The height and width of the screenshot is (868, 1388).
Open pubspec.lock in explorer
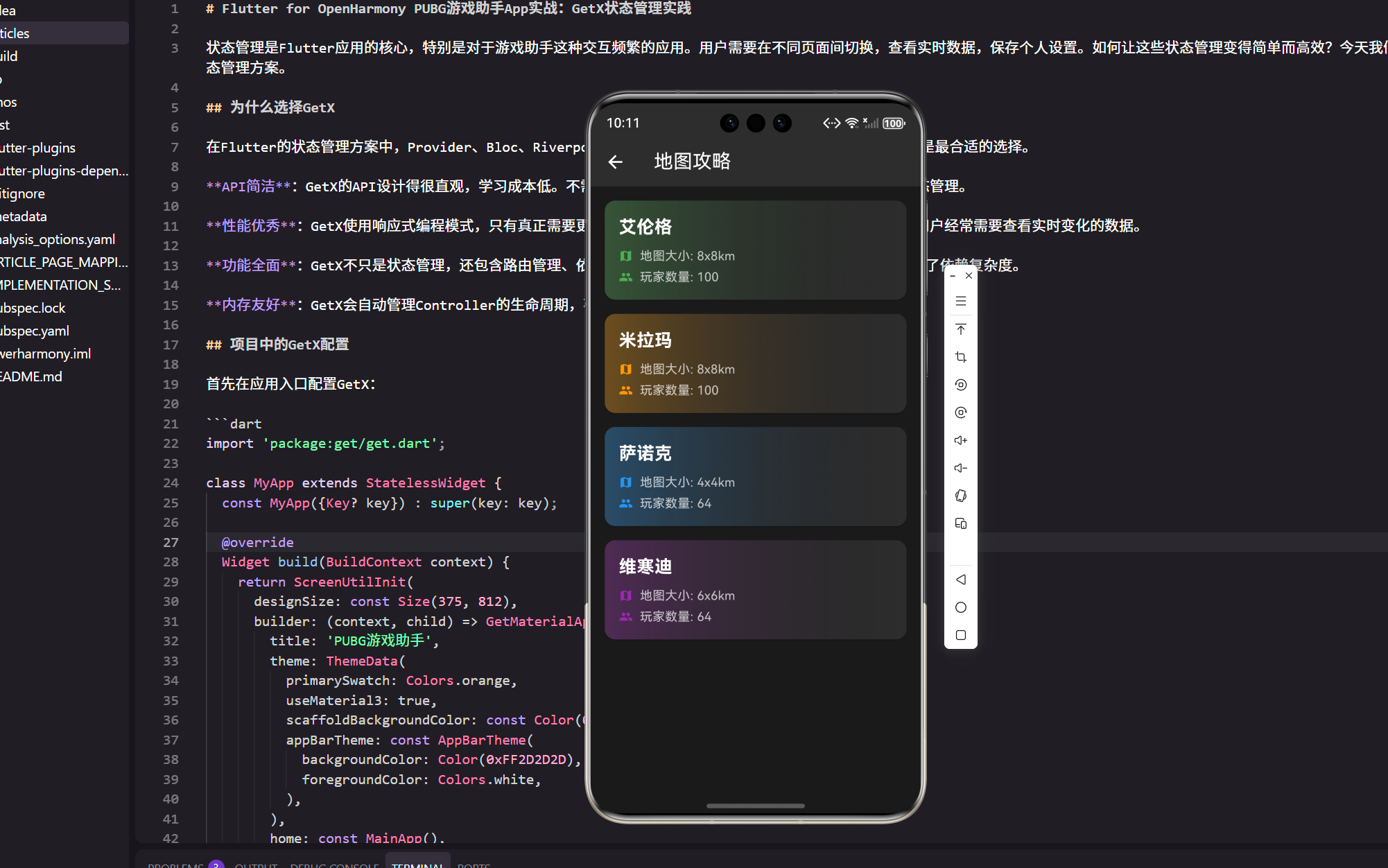point(64,308)
